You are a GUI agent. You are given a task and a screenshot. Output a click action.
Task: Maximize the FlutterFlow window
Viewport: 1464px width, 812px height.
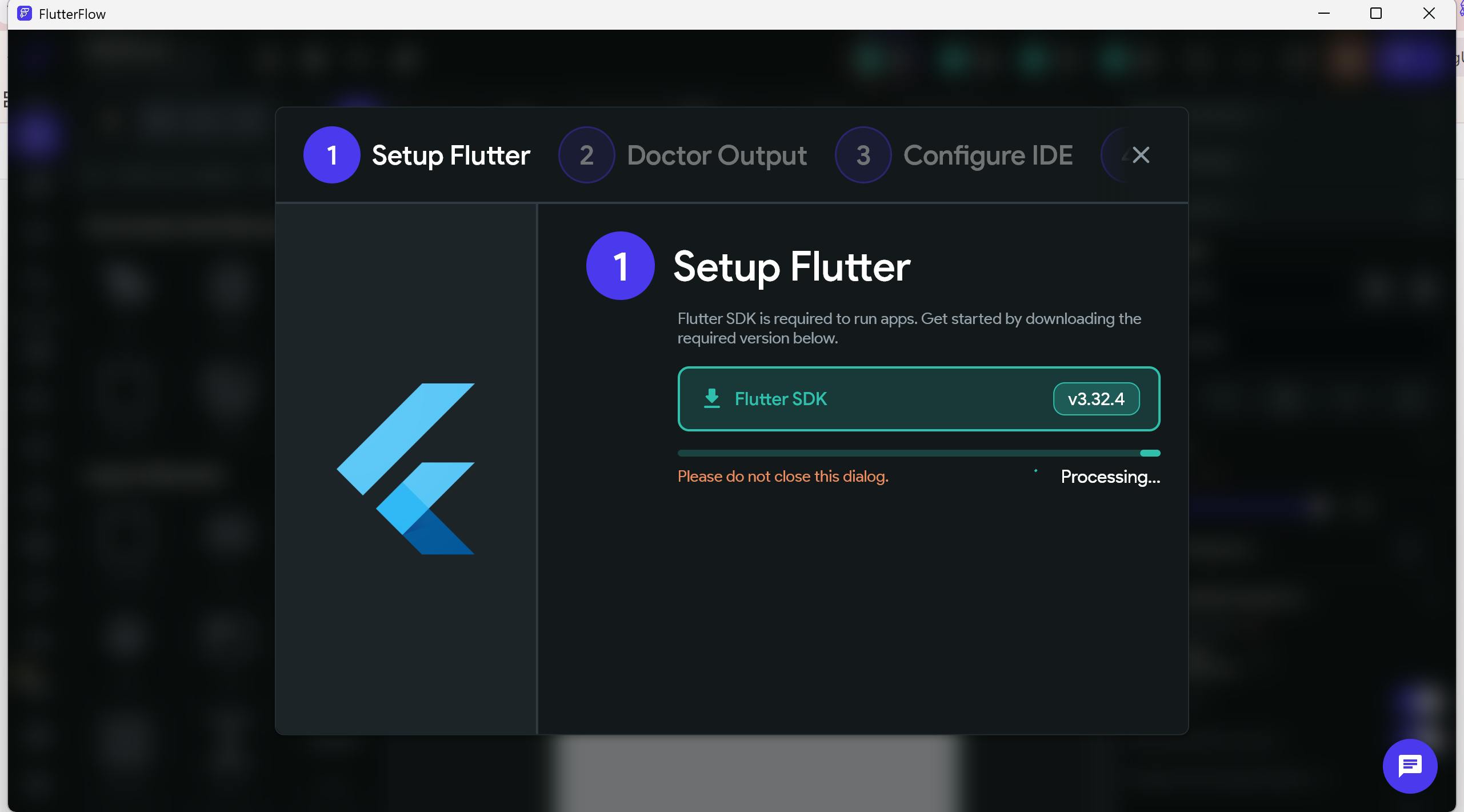coord(1376,14)
